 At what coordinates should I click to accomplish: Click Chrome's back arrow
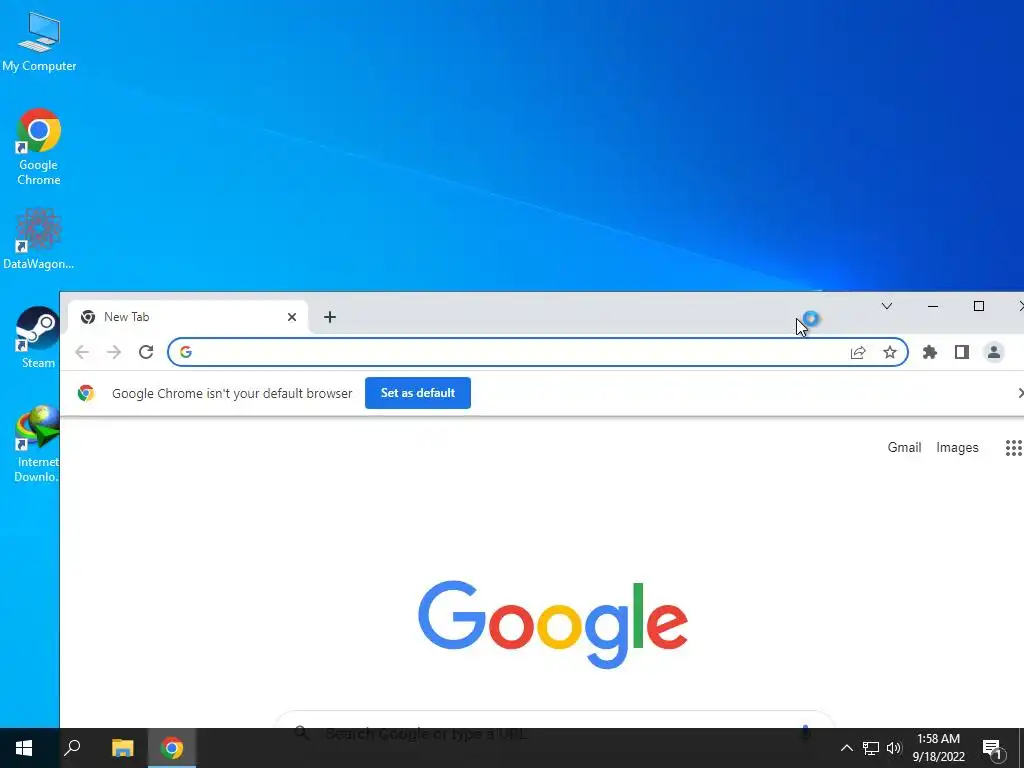click(x=82, y=352)
